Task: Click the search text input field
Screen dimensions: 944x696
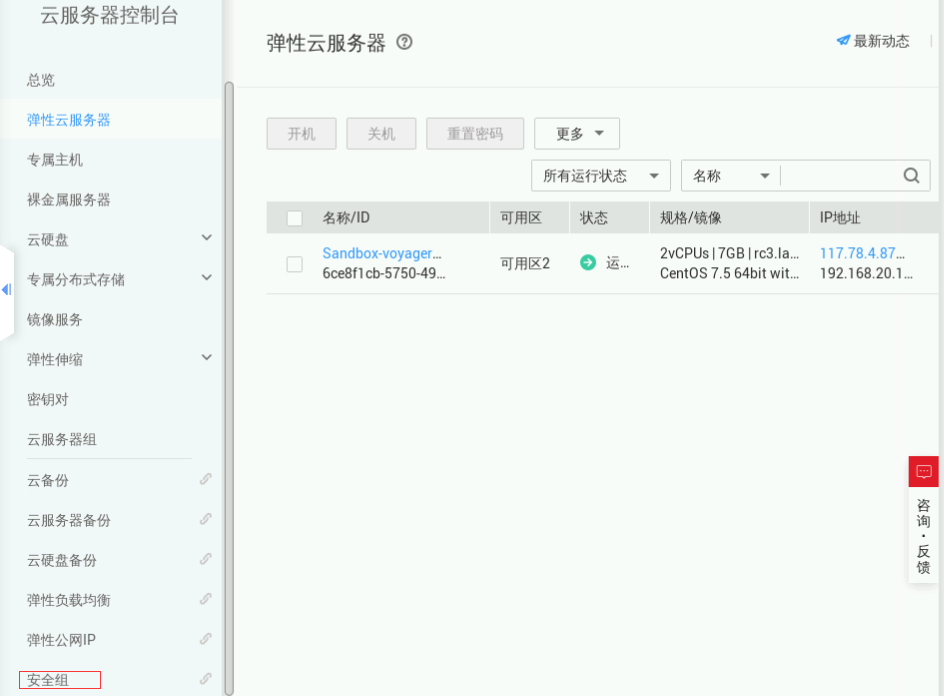Action: click(838, 176)
